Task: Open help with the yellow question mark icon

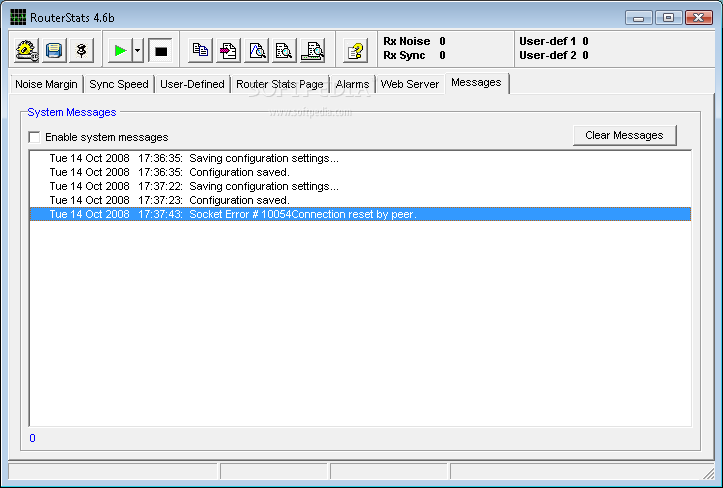Action: coord(356,50)
